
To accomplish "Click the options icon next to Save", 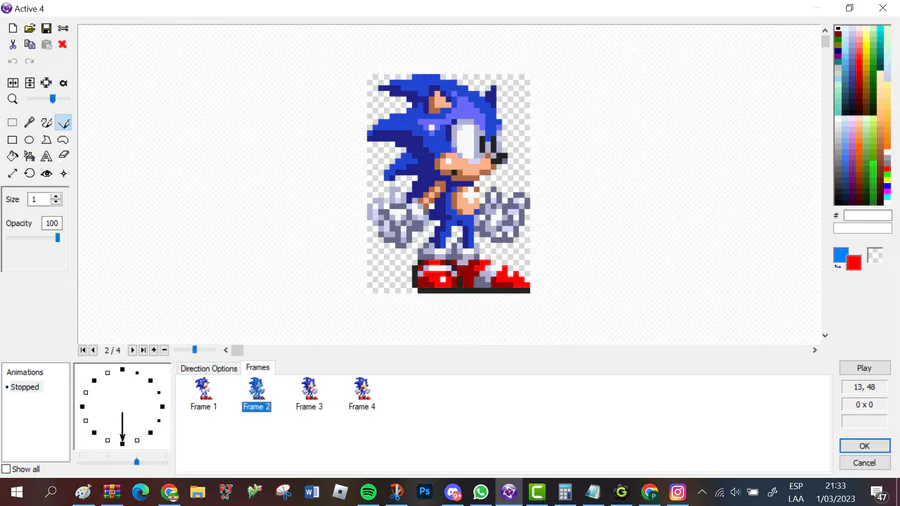I will coord(63,28).
